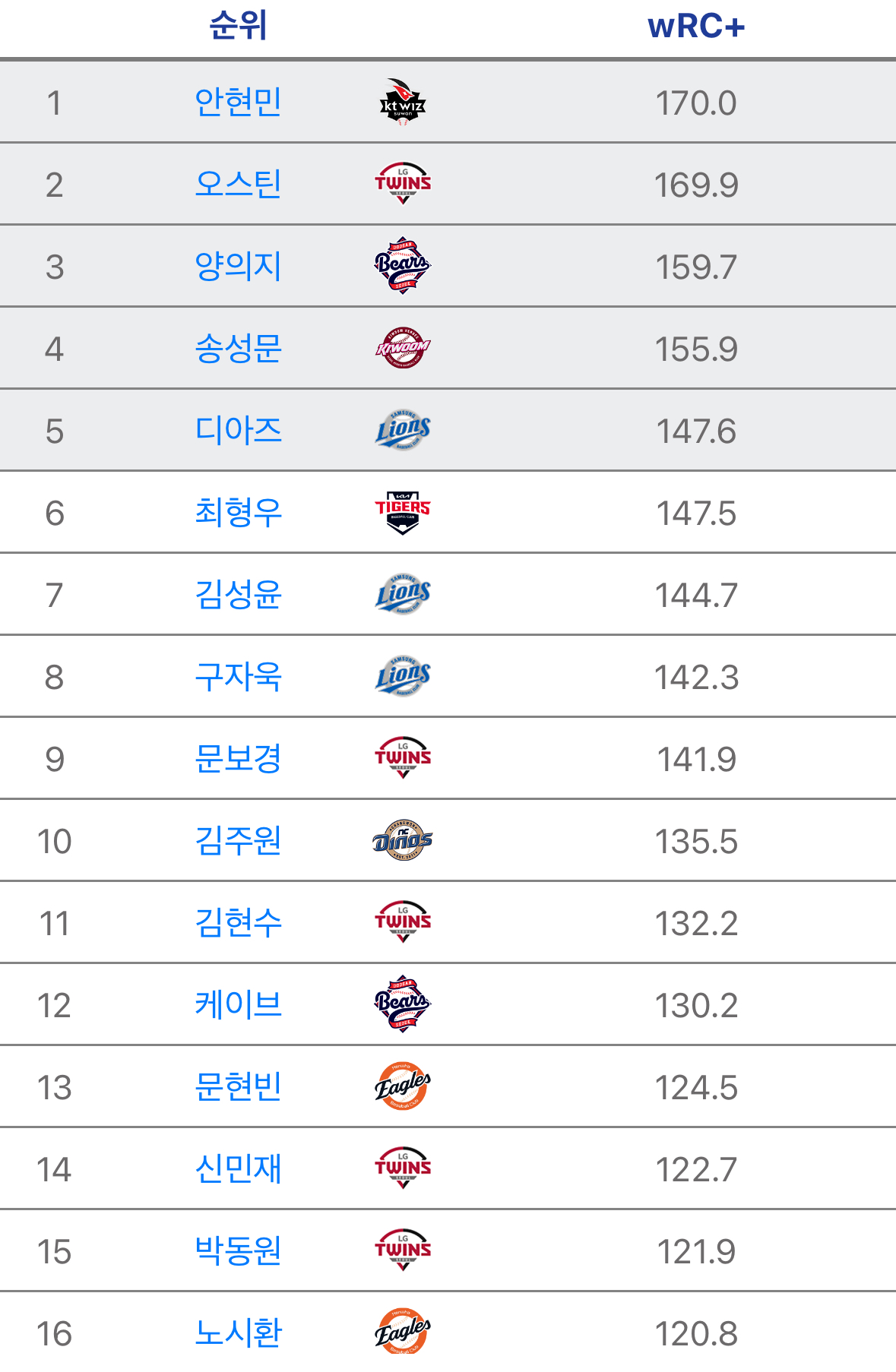
Task: Click the Samsung Lions logo beside 디아즈
Action: click(403, 430)
